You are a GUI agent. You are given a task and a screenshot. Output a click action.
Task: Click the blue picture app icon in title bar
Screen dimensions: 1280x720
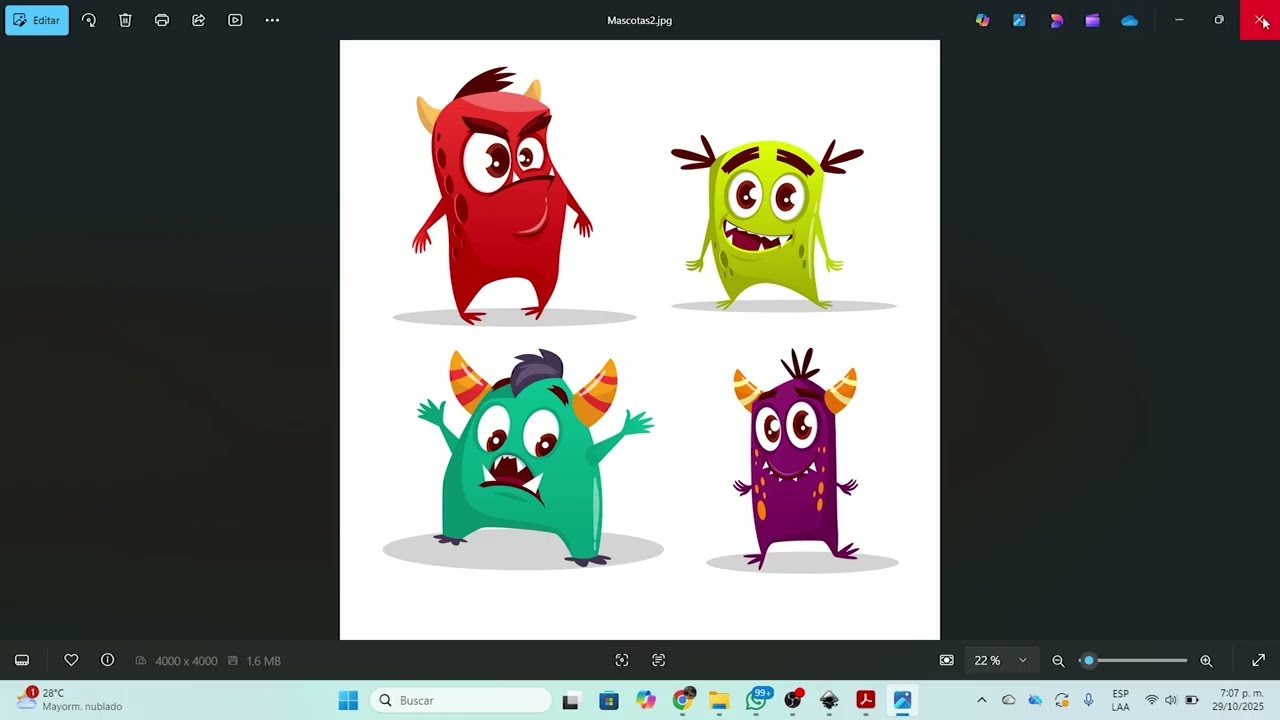point(1019,20)
